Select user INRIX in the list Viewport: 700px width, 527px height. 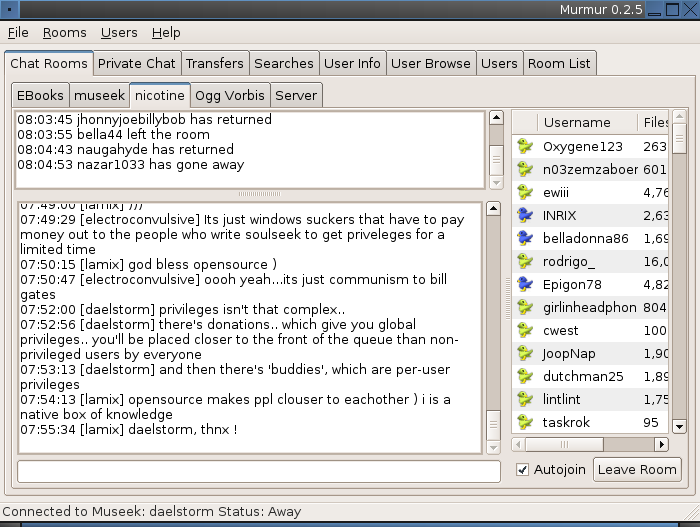coord(590,215)
